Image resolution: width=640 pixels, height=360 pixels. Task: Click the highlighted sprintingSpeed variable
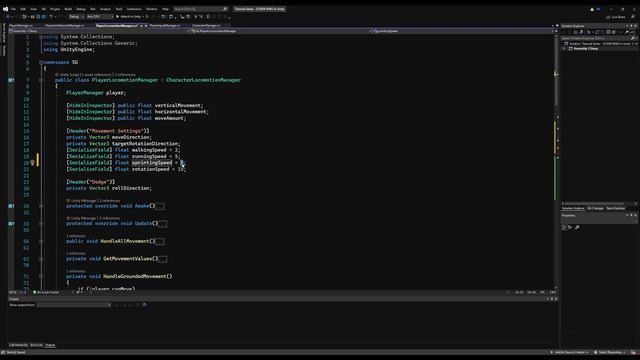[152, 163]
